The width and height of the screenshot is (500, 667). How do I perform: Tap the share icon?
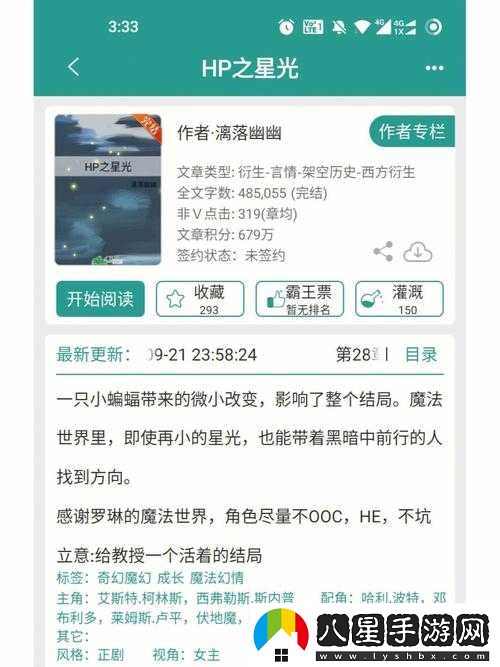383,252
